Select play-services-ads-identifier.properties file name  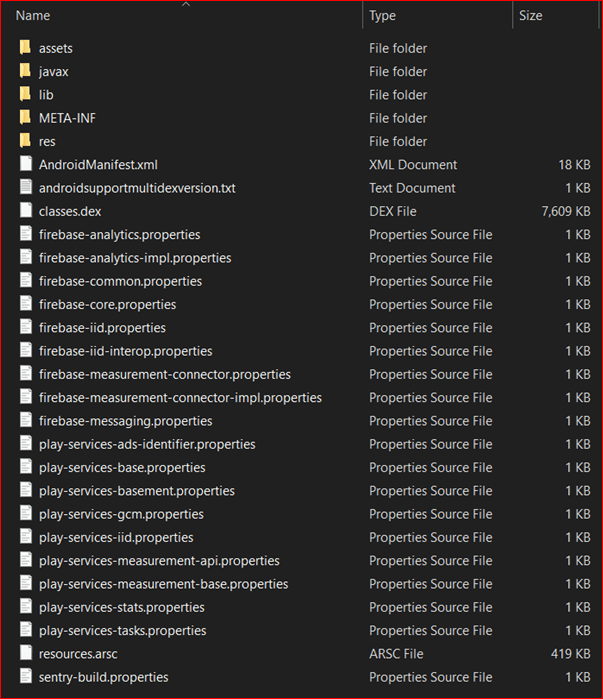[x=147, y=444]
